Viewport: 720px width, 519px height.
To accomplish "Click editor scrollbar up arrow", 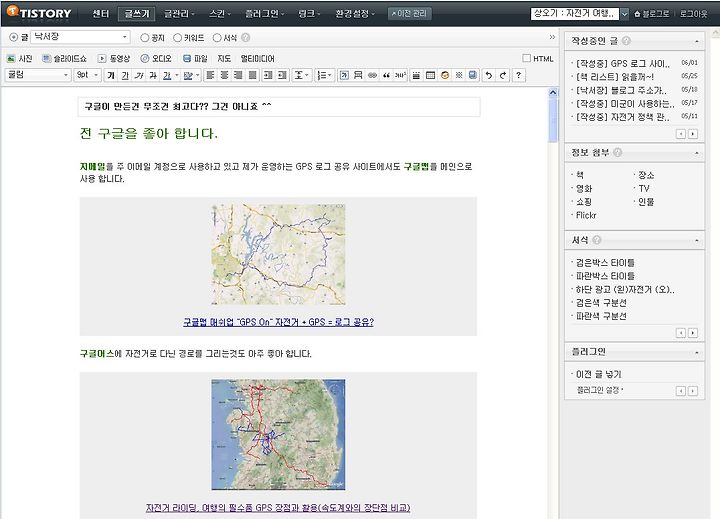I will coord(553,92).
